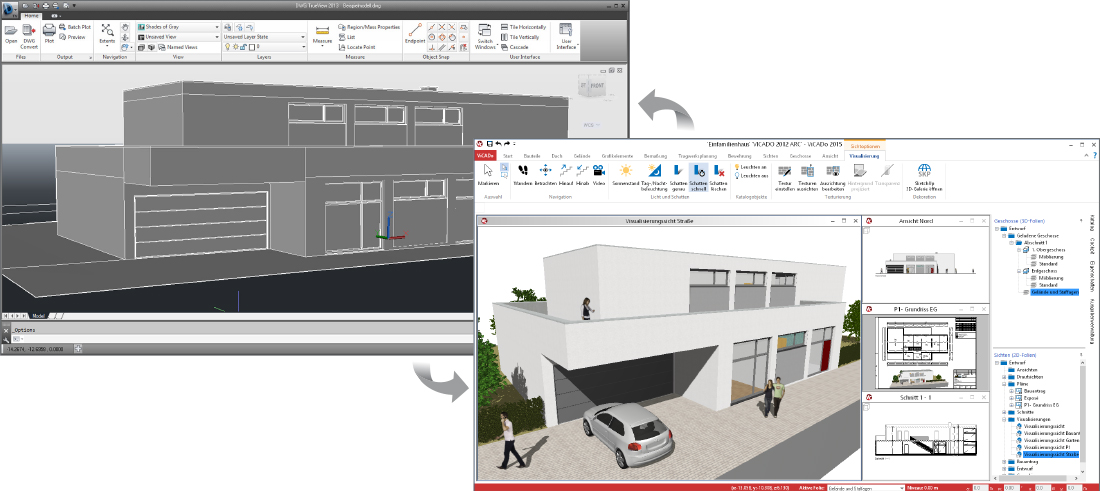
Task: Switch to the Start tab in ViCADo
Action: (508, 156)
